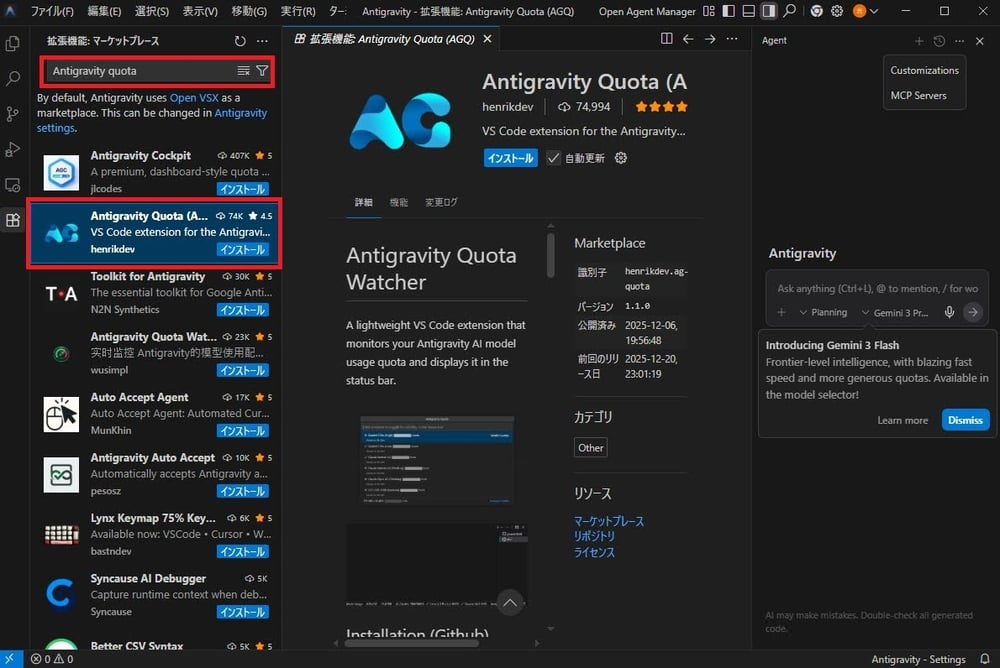This screenshot has width=1000, height=668.
Task: Click the filter extensions funnel icon
Action: click(x=262, y=71)
